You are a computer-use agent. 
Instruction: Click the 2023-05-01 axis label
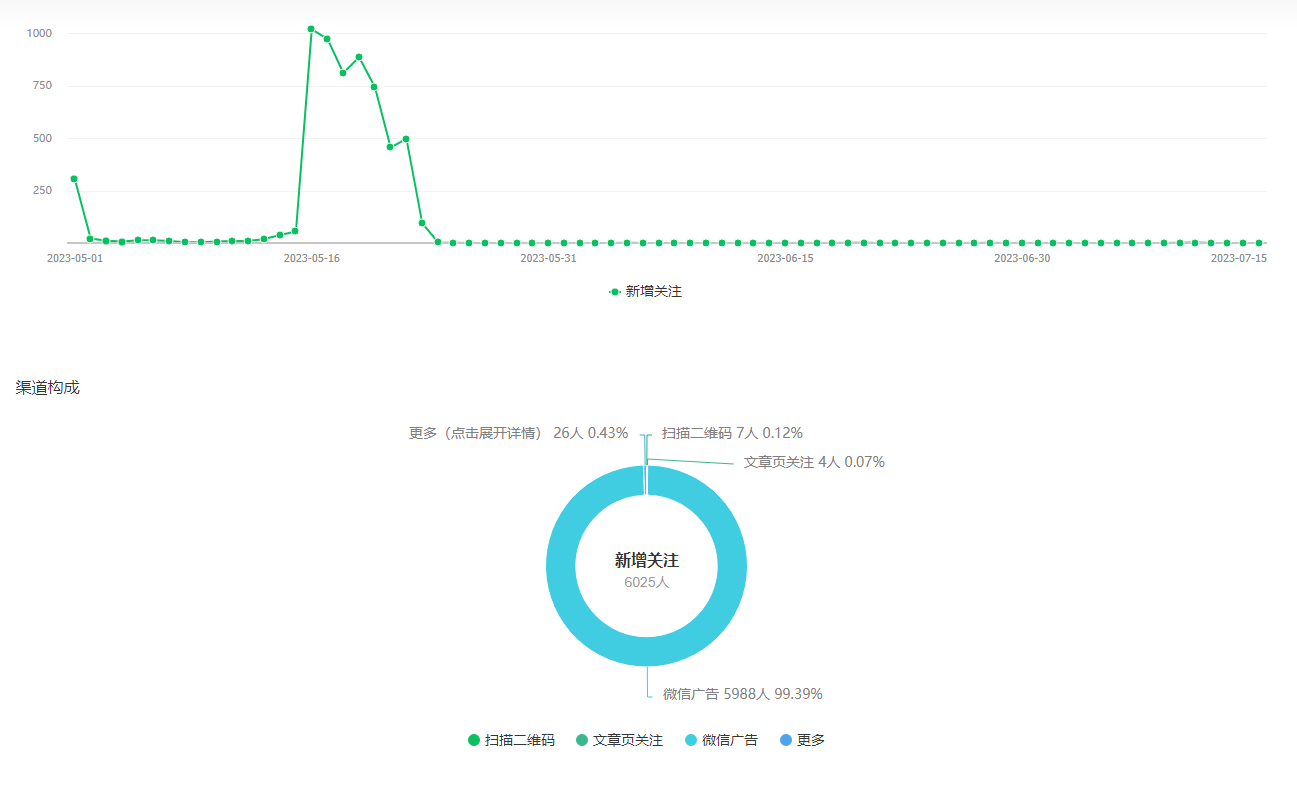point(75,258)
